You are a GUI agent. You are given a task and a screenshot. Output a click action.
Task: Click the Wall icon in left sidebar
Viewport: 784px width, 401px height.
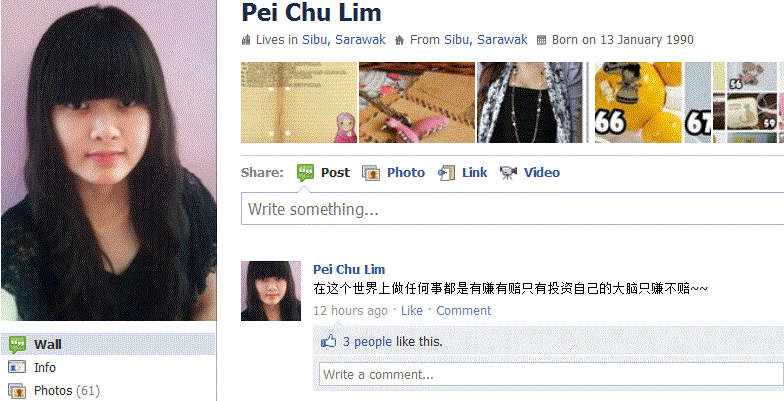coord(17,344)
